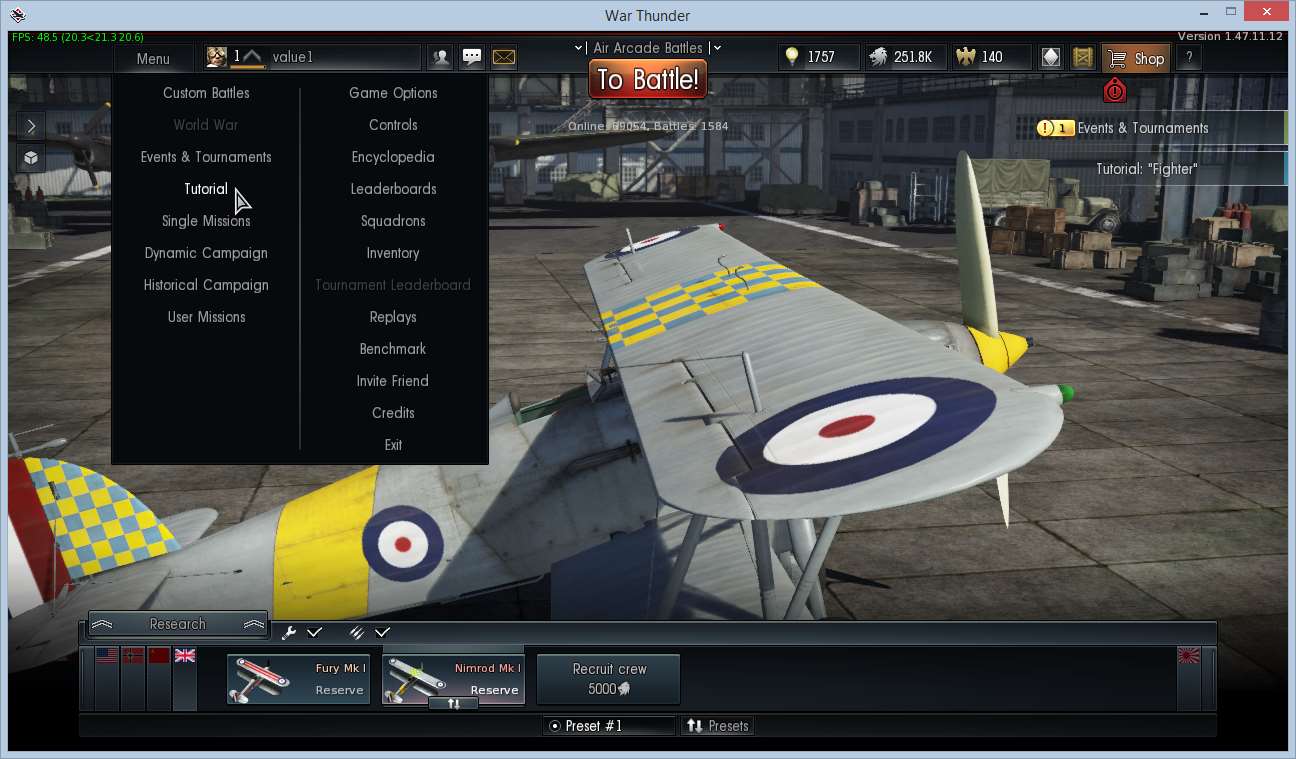
Task: Expand the Research panel
Action: 178,624
